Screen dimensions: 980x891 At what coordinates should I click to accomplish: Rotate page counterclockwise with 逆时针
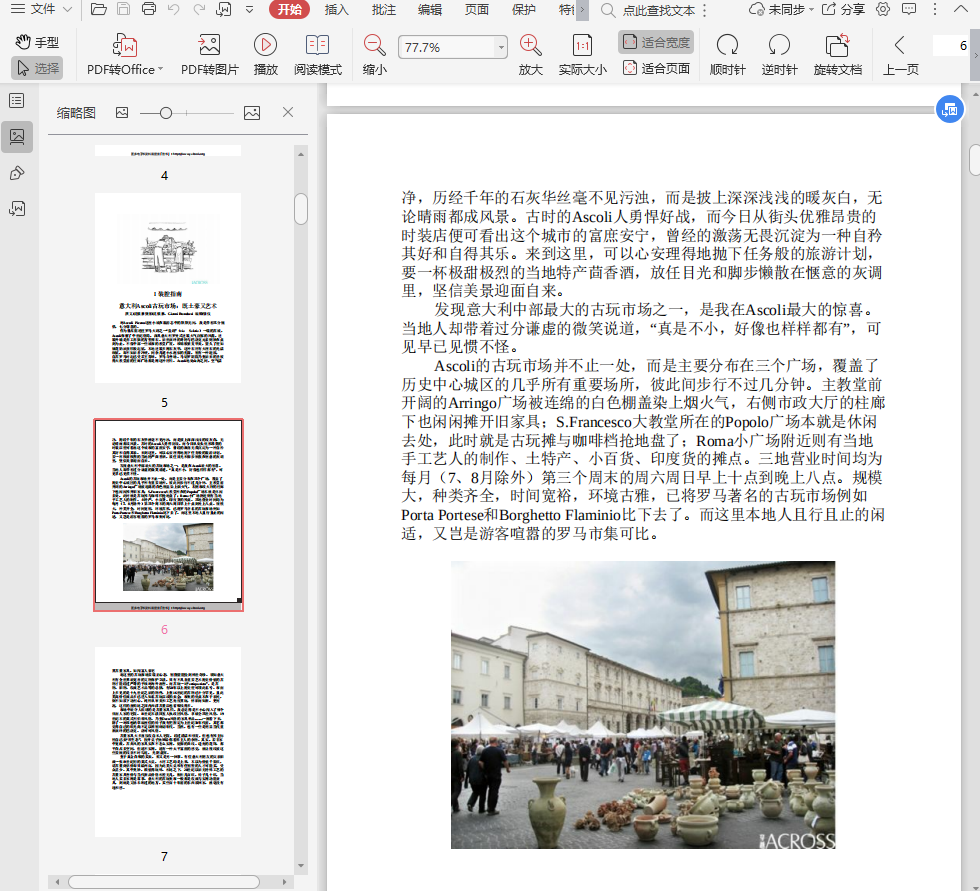[779, 46]
